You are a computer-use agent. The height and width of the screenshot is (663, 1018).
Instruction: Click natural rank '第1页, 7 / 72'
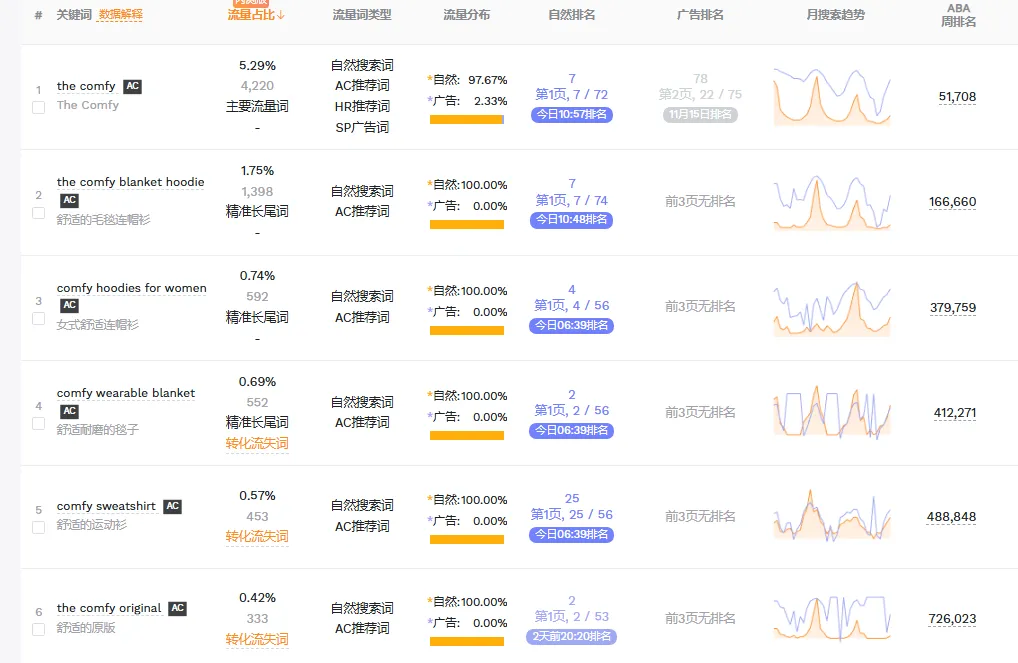[571, 95]
